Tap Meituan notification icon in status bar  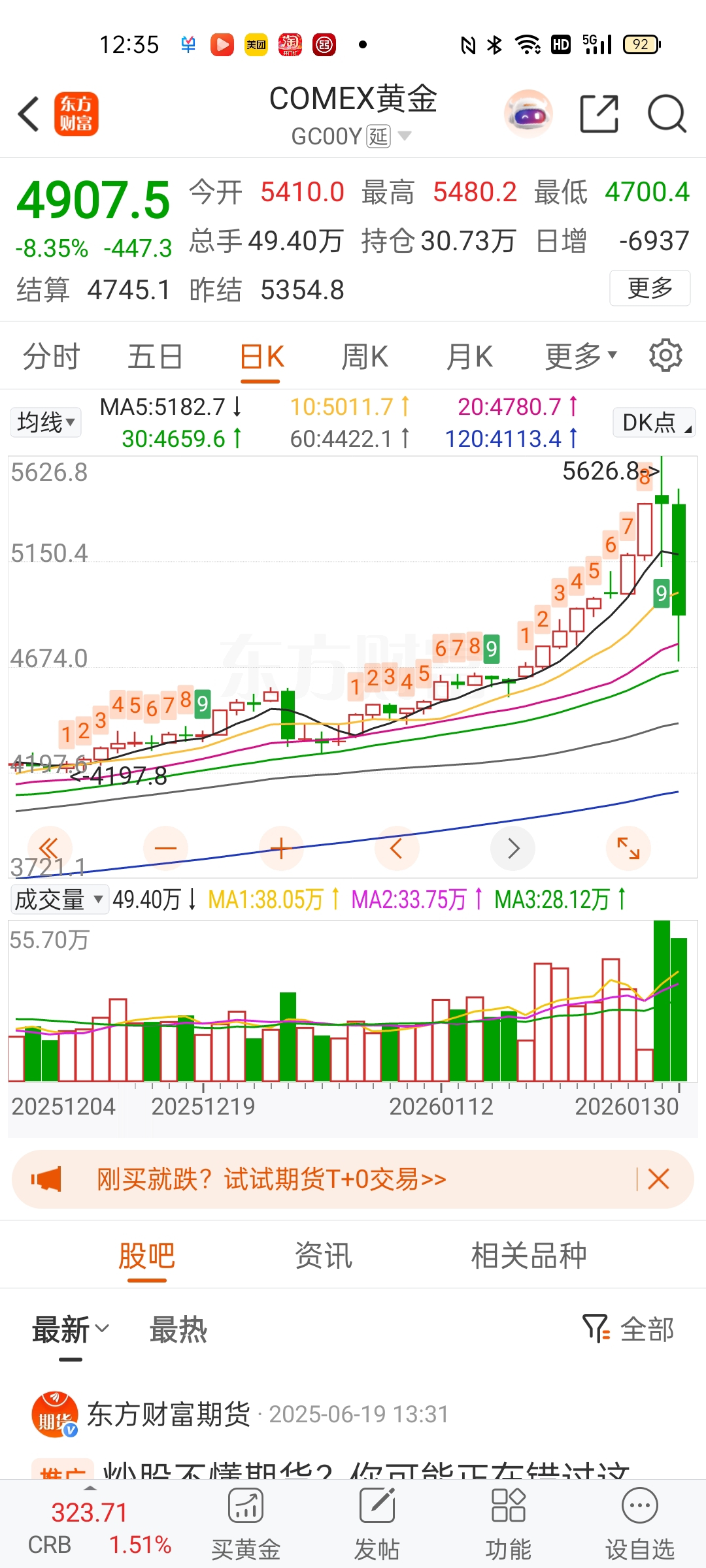256,44
